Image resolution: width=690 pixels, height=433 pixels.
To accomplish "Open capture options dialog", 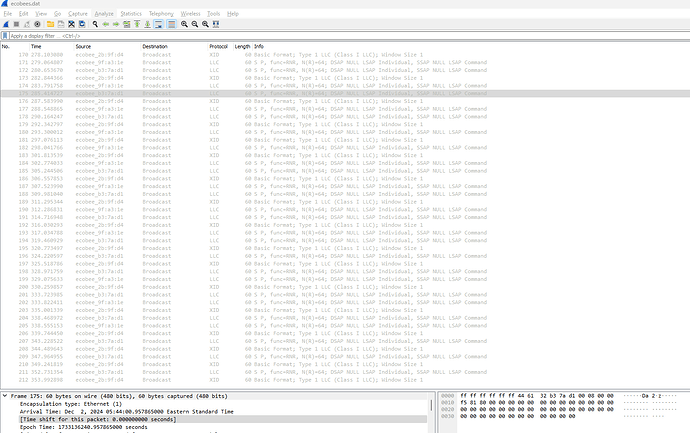I will click(x=37, y=24).
